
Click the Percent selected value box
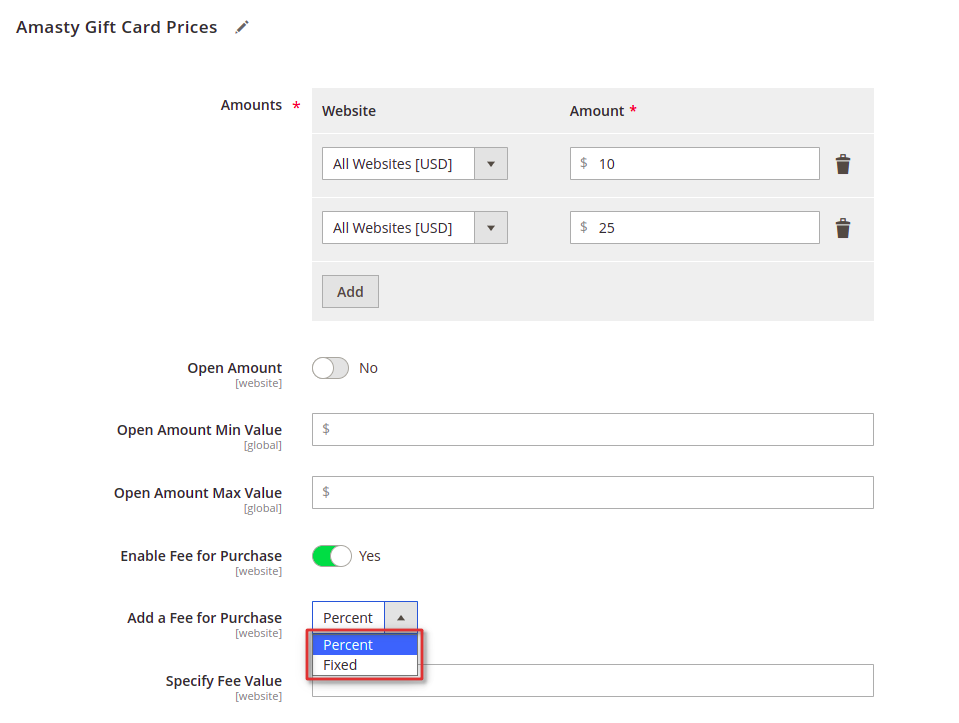point(348,618)
